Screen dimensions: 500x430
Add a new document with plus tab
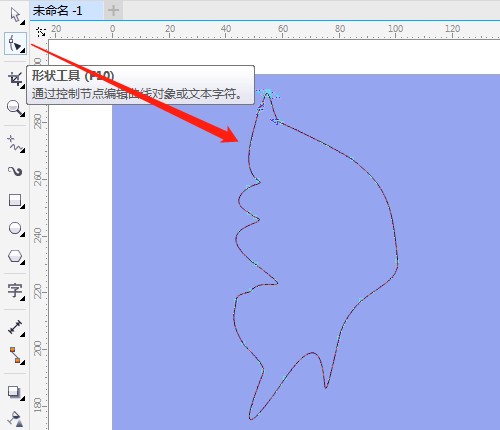[x=113, y=11]
